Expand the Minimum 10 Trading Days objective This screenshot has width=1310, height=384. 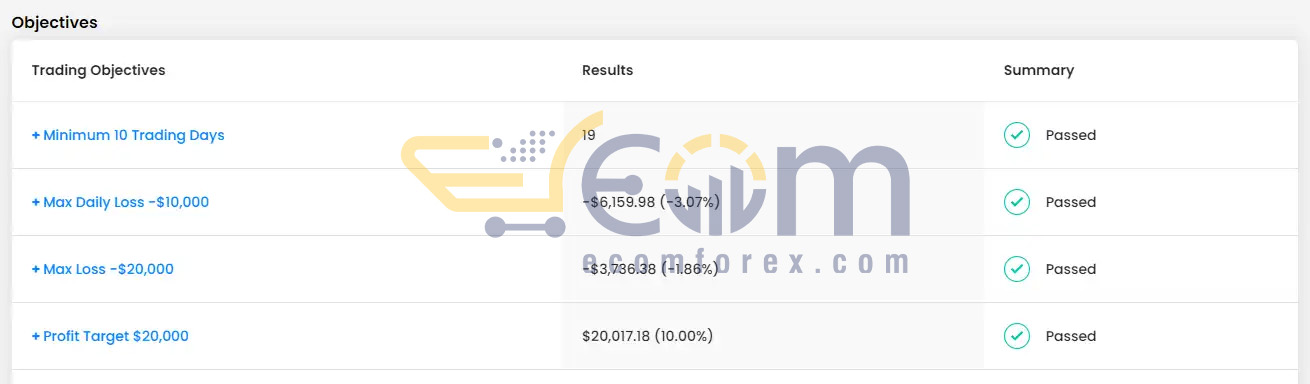click(128, 135)
